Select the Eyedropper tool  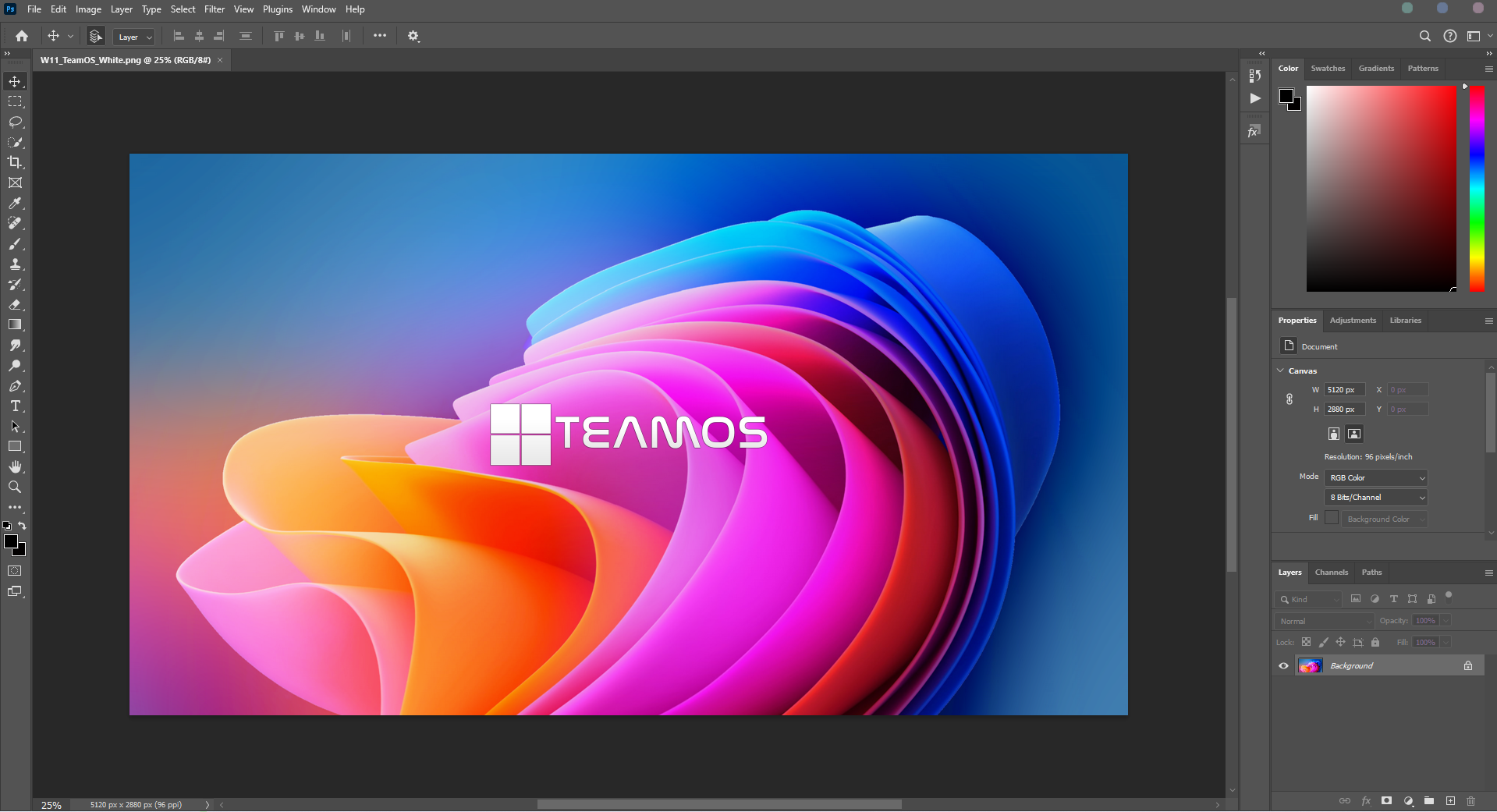pyautogui.click(x=15, y=203)
